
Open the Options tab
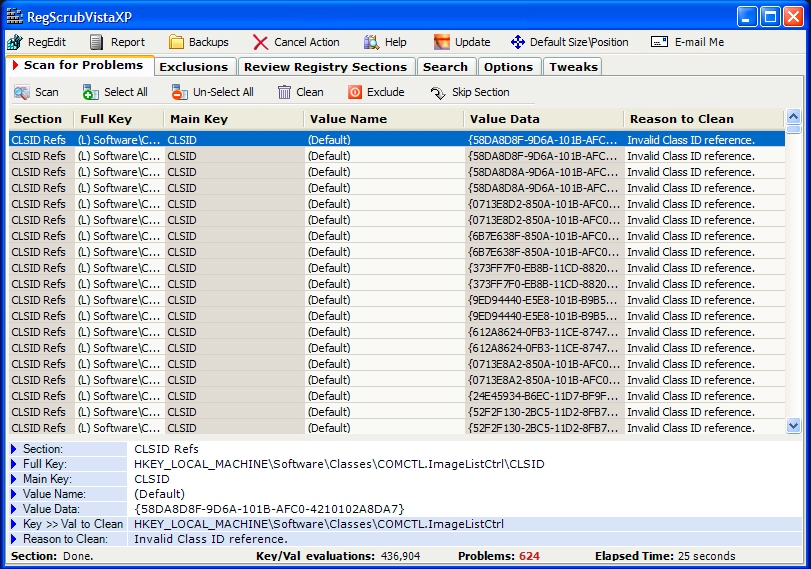[x=508, y=67]
